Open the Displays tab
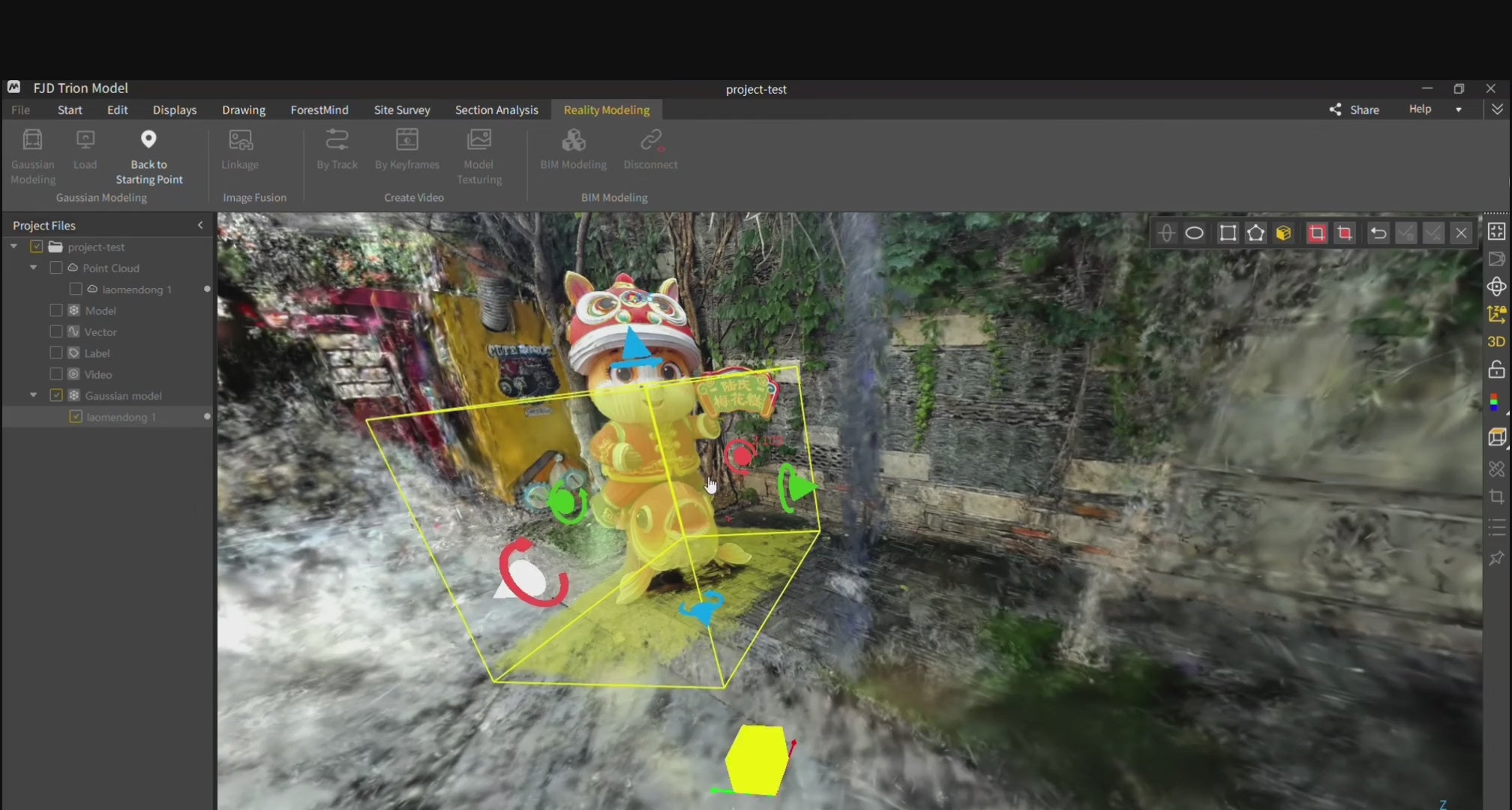Image resolution: width=1512 pixels, height=810 pixels. point(175,109)
